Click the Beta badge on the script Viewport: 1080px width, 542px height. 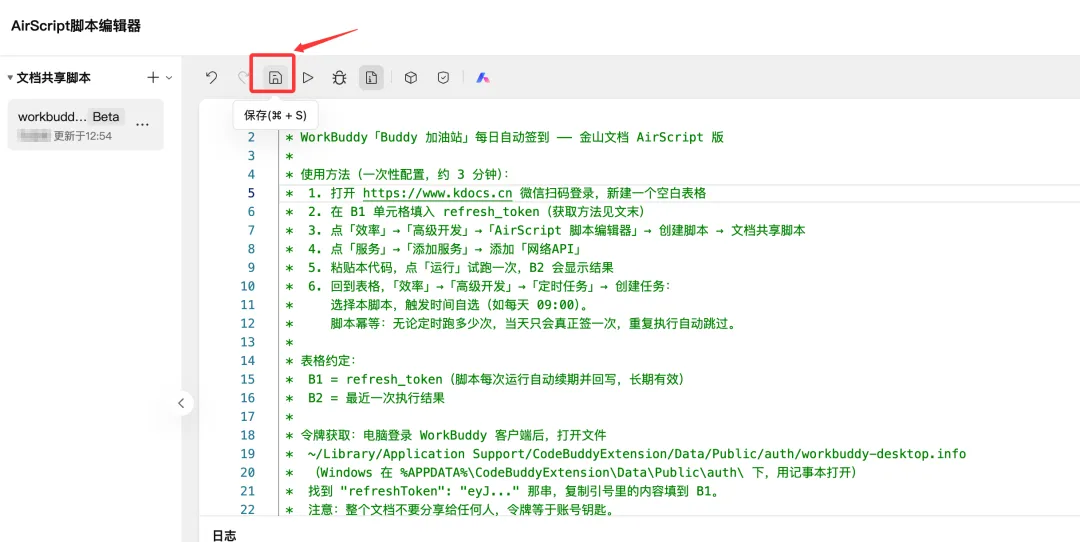tap(106, 116)
